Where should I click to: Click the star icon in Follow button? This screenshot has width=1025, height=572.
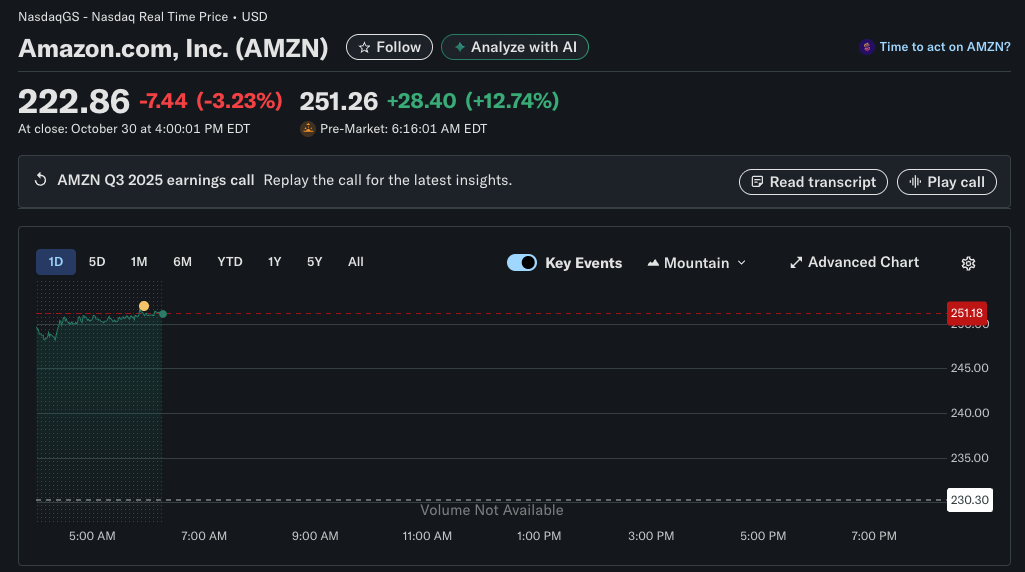[x=364, y=47]
